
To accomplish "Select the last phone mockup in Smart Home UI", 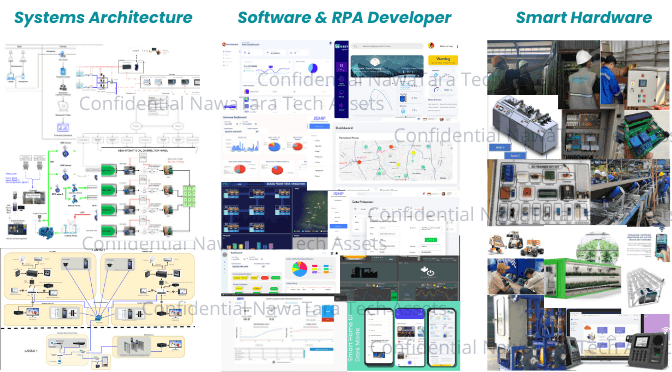I will pos(443,337).
